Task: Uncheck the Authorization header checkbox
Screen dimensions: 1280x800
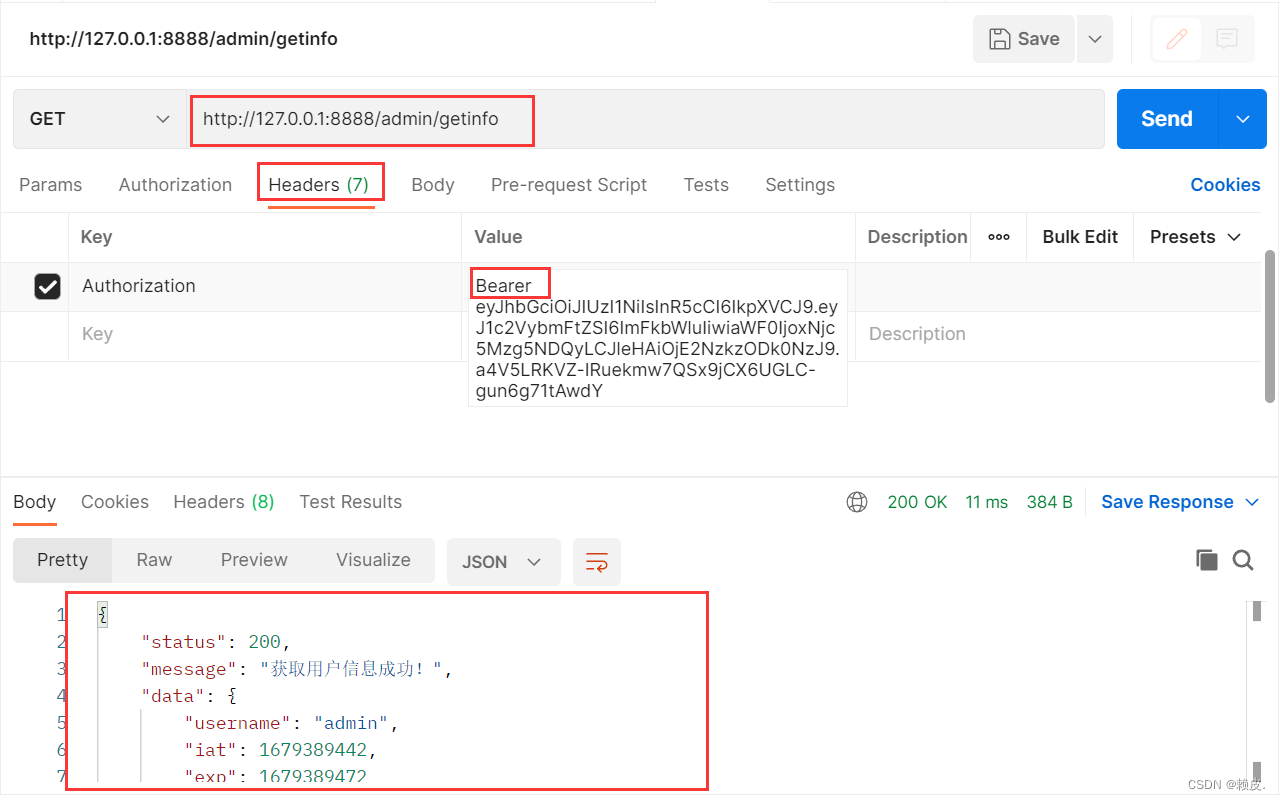Action: point(47,286)
